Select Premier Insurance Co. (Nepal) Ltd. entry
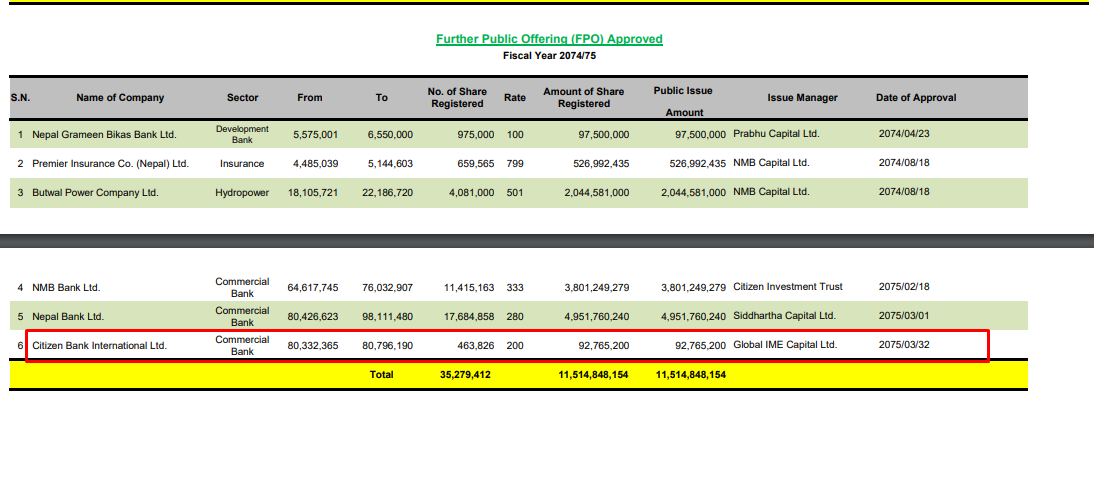 pos(110,163)
